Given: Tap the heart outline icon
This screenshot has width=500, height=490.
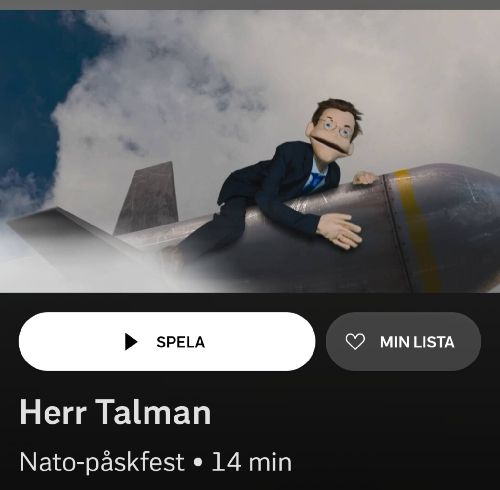Looking at the screenshot, I should click(355, 342).
